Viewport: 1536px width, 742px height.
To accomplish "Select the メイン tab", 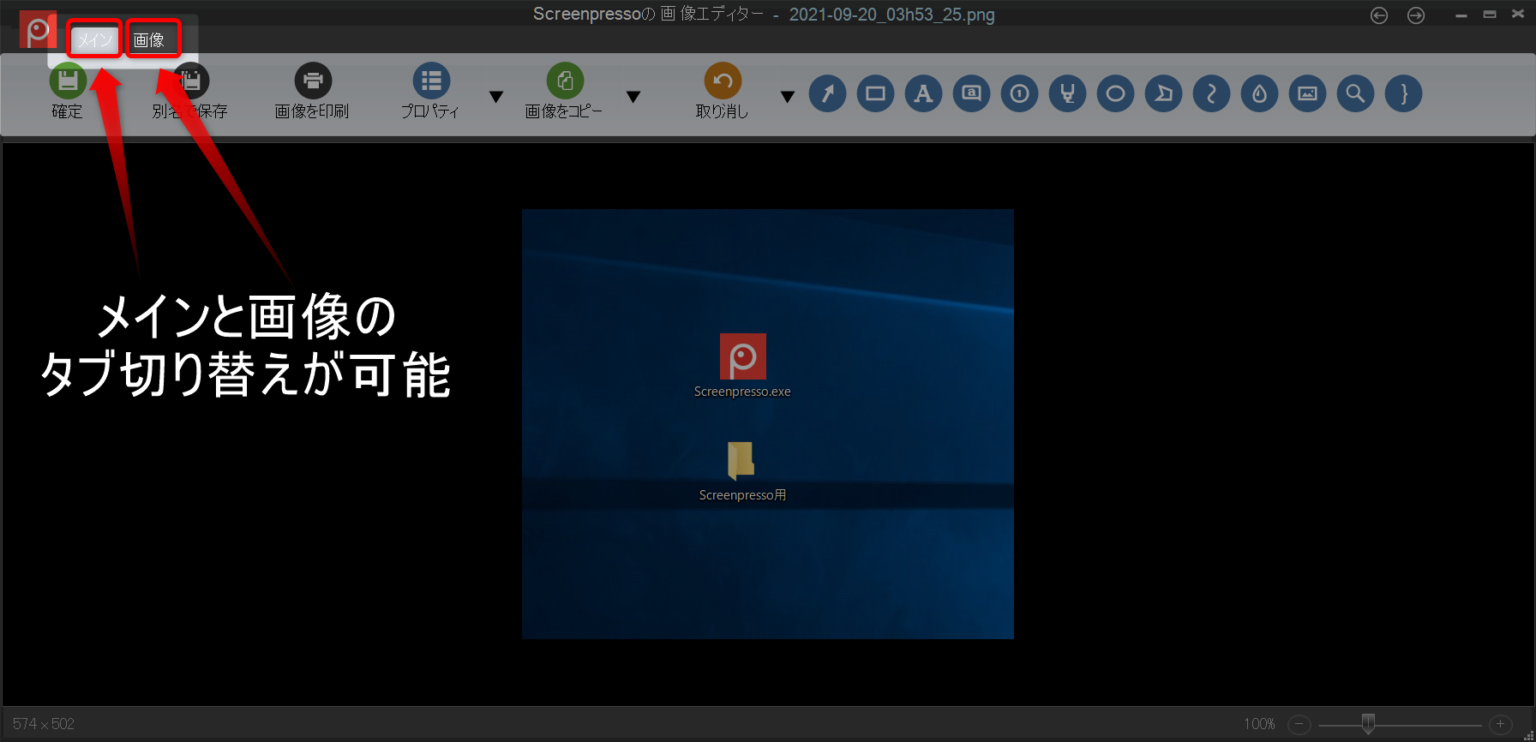I will 94,40.
